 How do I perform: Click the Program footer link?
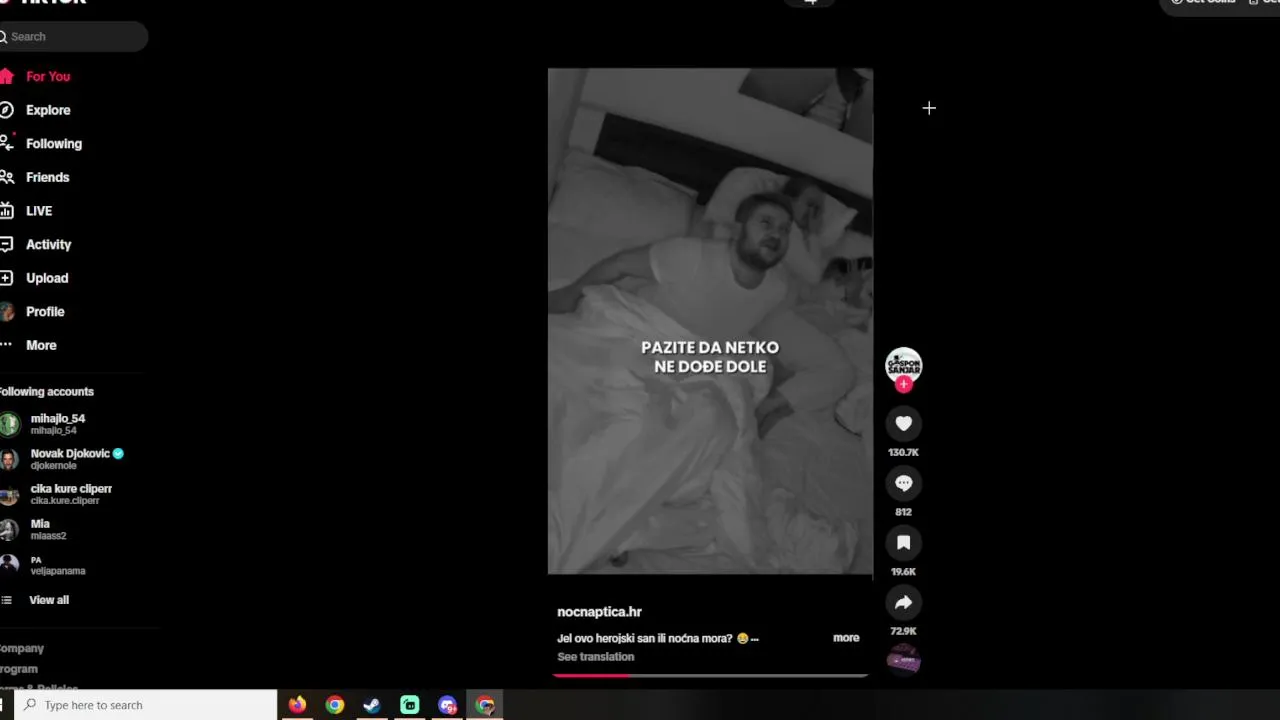coord(19,669)
